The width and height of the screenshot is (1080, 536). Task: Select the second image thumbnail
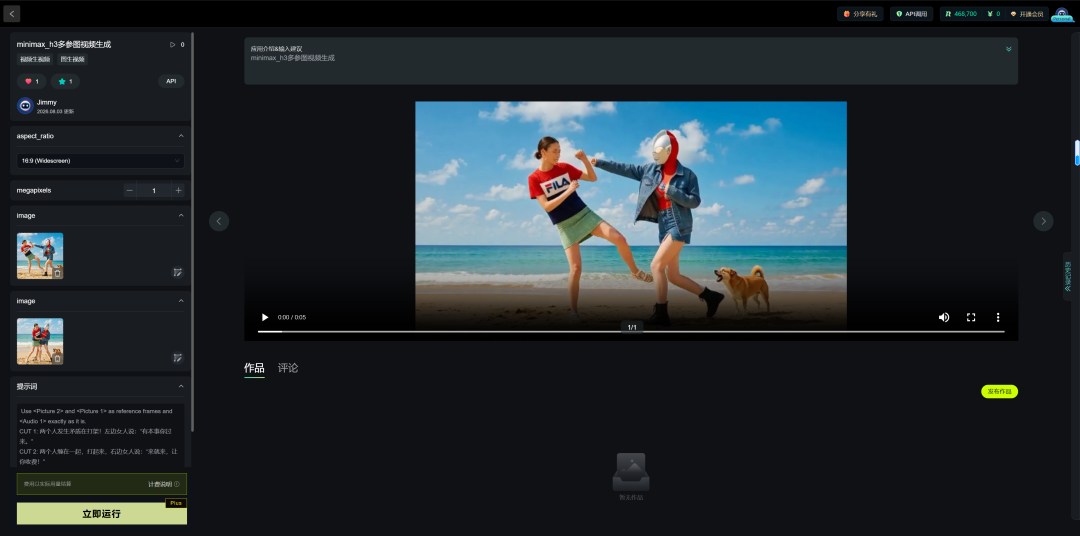tap(40, 341)
